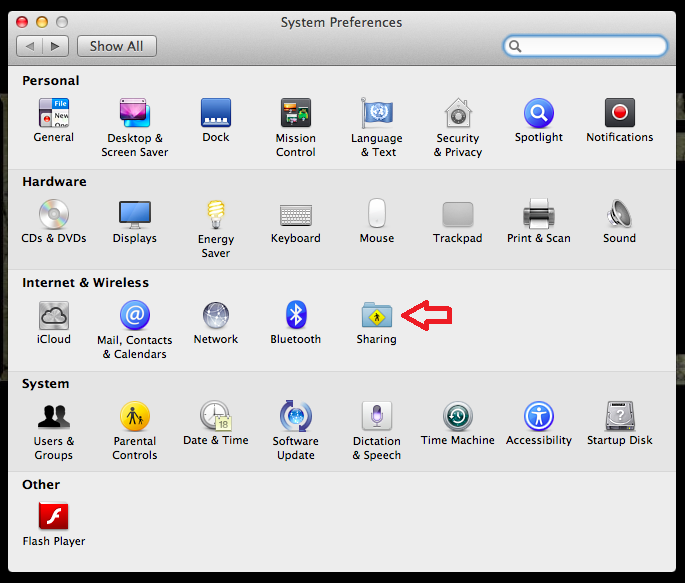
Task: Click the Show All button
Action: 117,46
